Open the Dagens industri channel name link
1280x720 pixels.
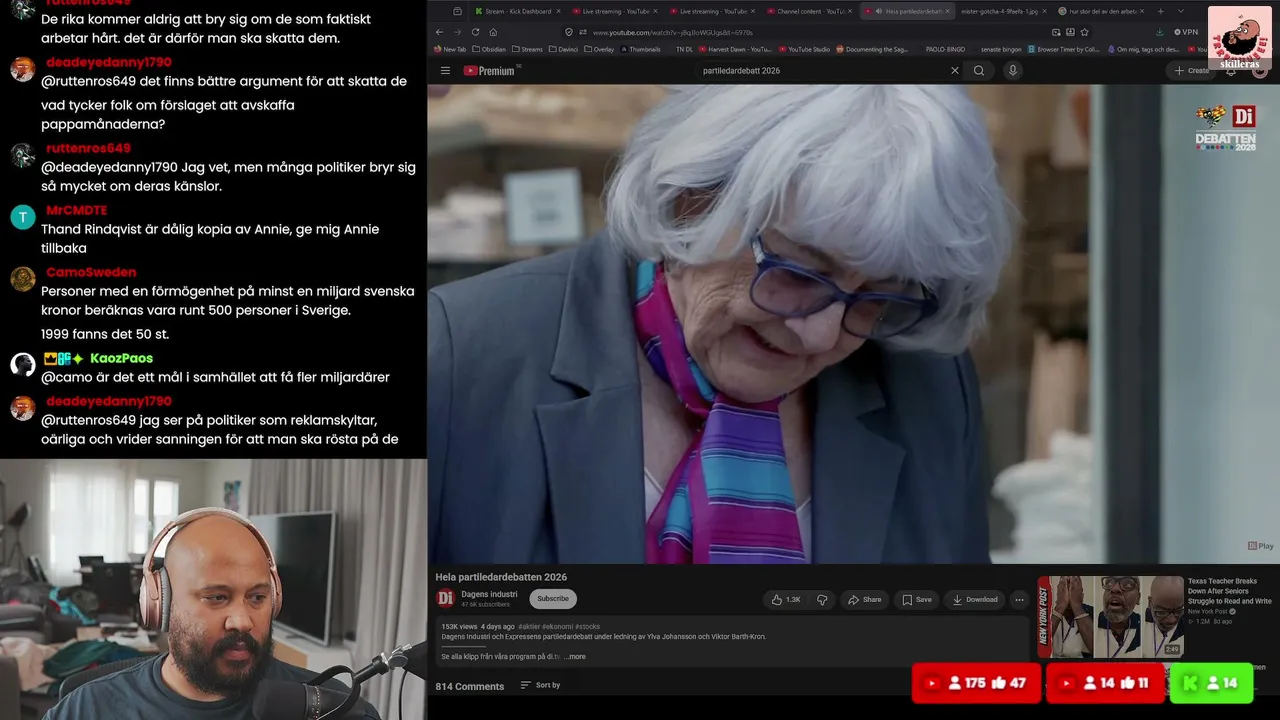tap(489, 594)
